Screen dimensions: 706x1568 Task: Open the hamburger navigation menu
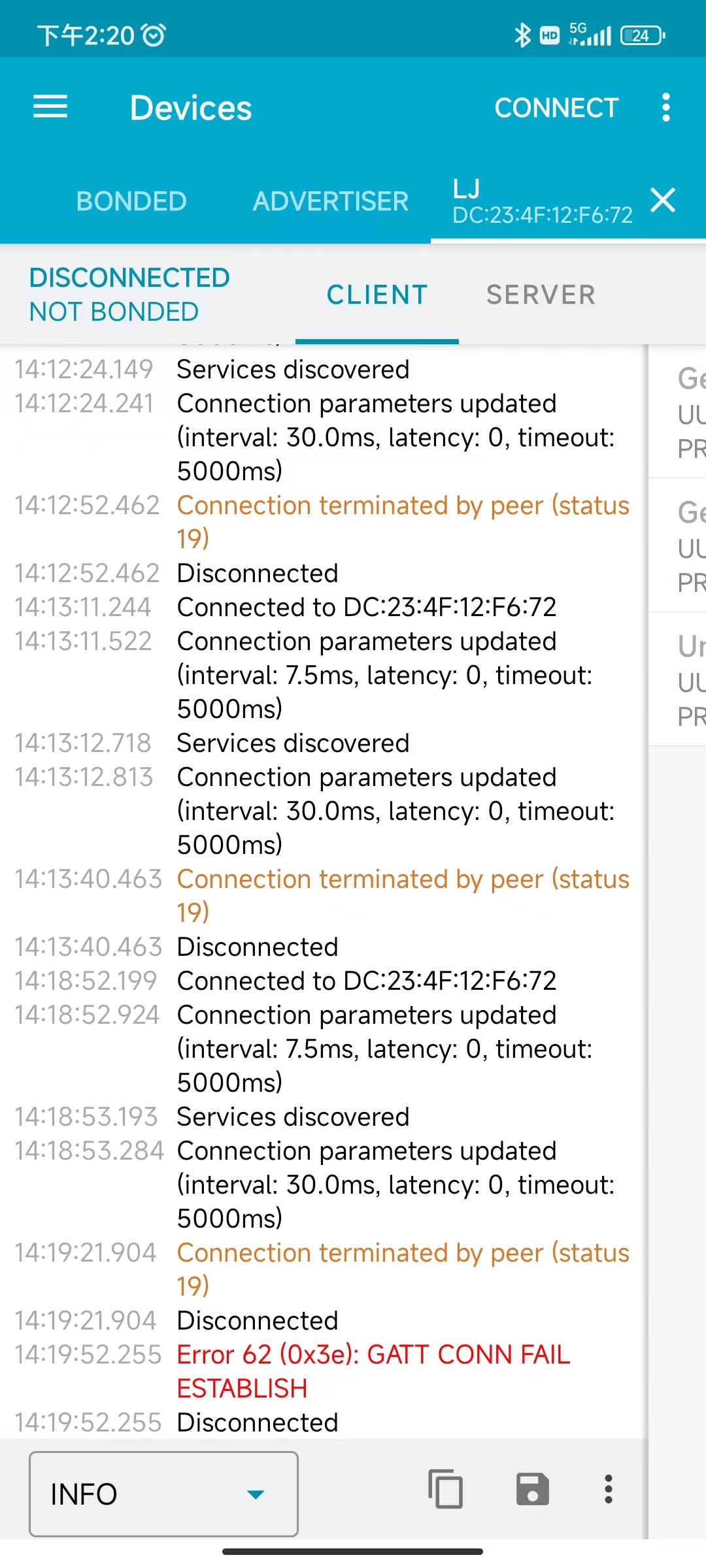point(50,107)
